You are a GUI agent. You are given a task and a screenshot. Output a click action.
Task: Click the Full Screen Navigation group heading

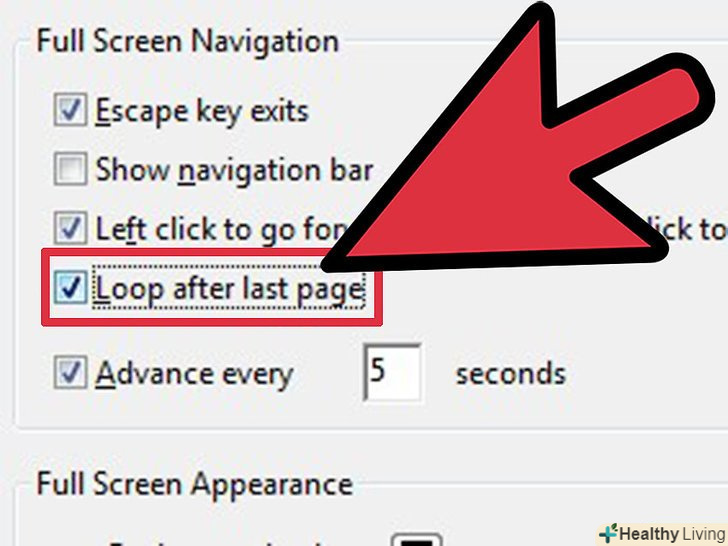(x=188, y=42)
